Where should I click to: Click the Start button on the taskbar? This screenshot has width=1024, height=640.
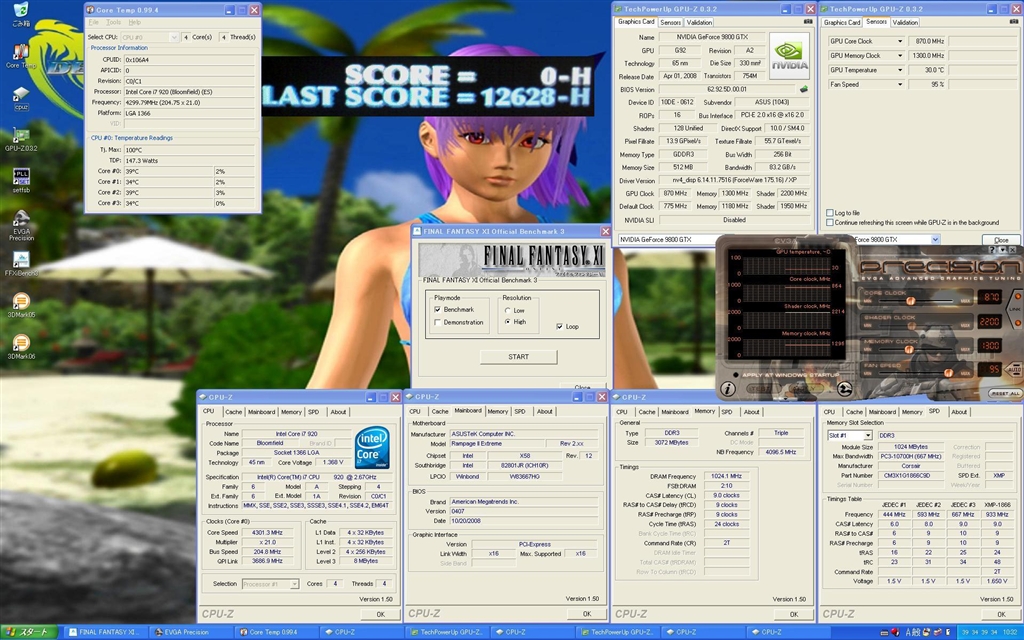click(29, 632)
